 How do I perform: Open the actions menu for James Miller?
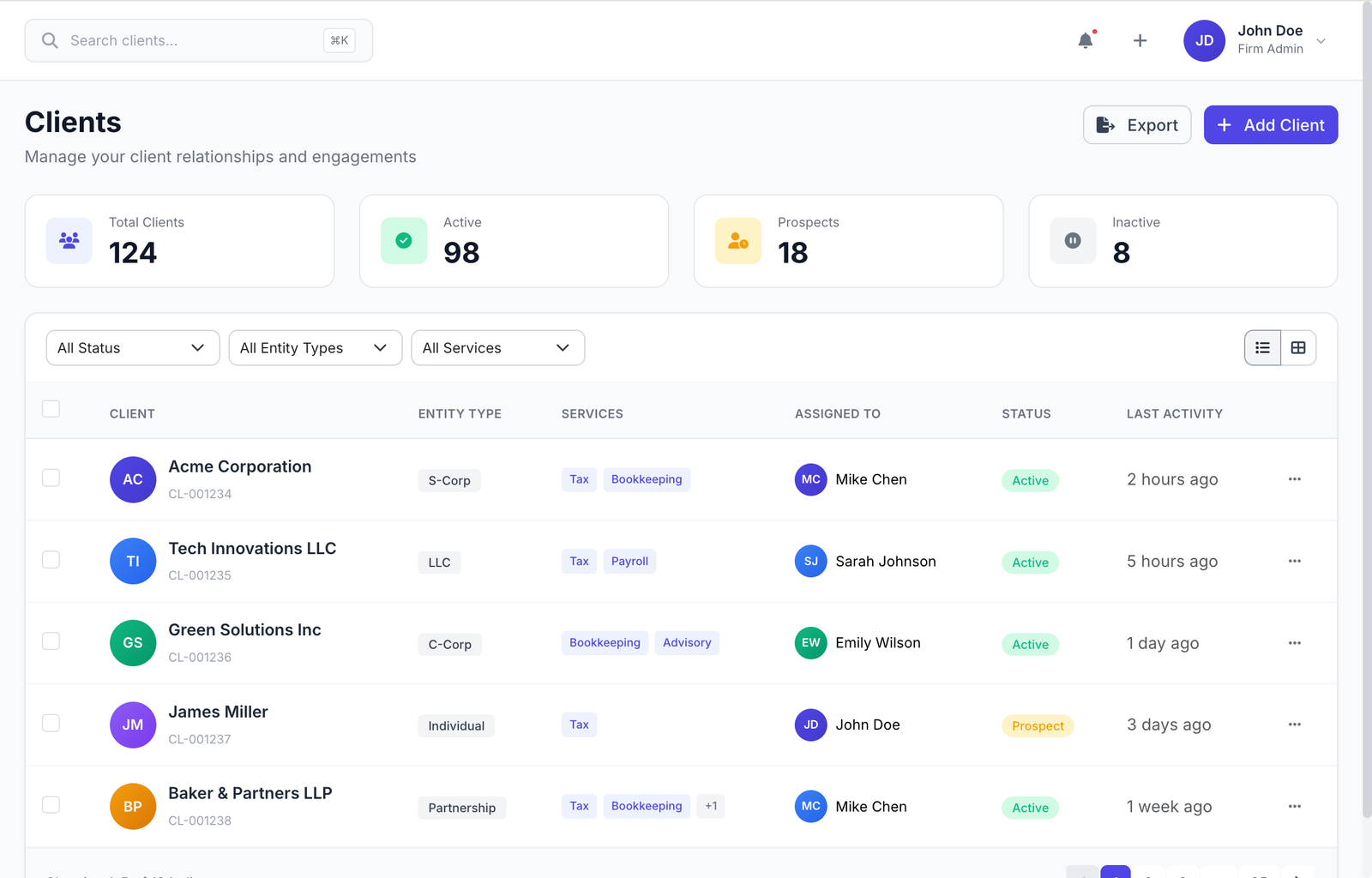(x=1294, y=724)
